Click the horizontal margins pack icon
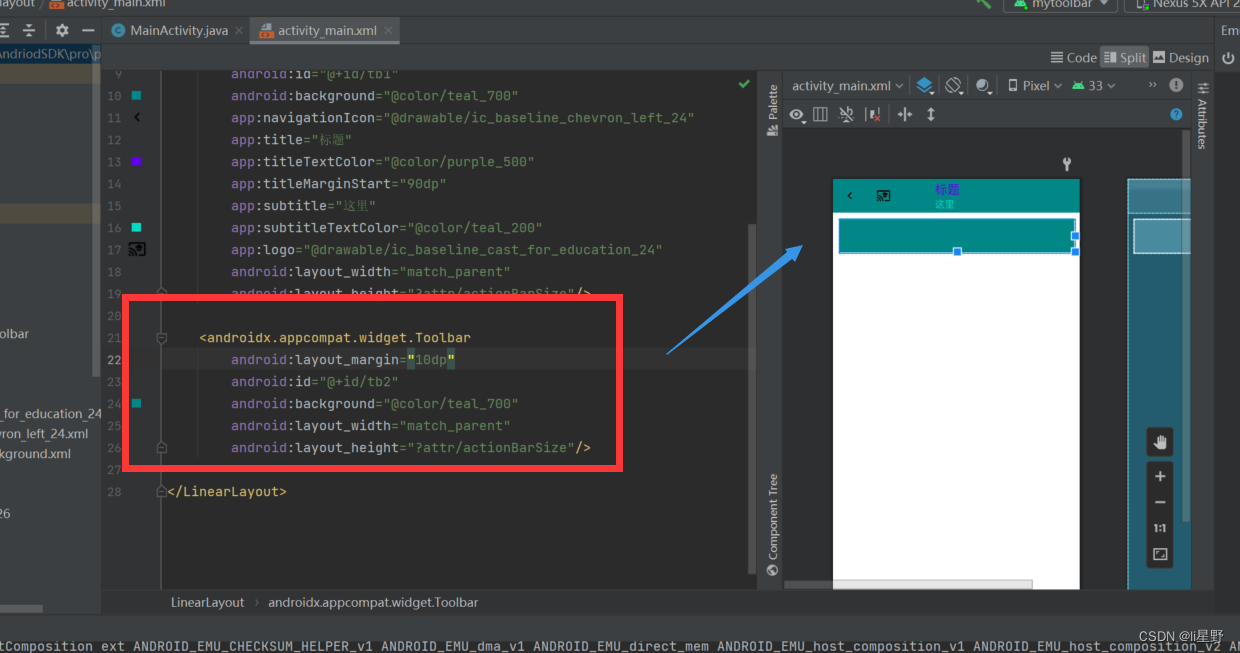 click(x=905, y=115)
